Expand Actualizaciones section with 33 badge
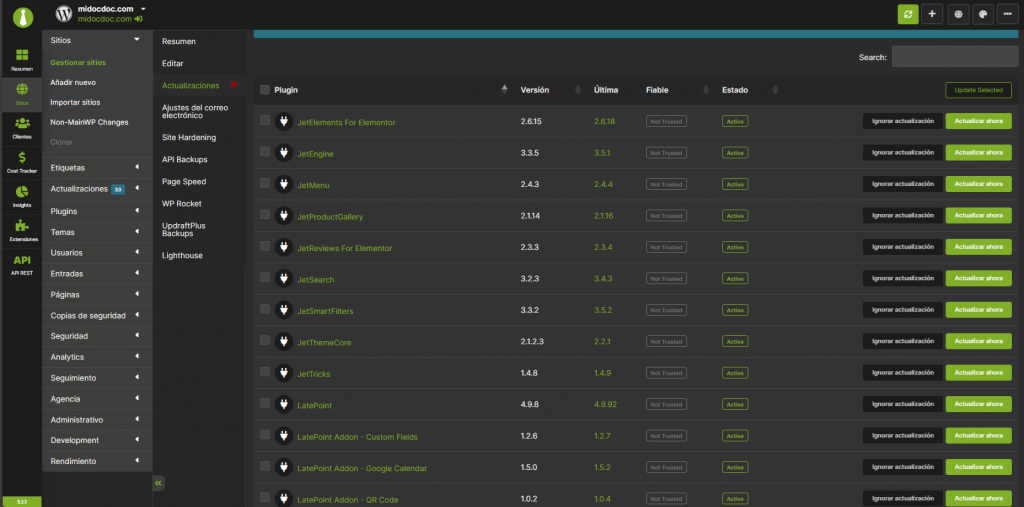1024x507 pixels. [x=97, y=189]
